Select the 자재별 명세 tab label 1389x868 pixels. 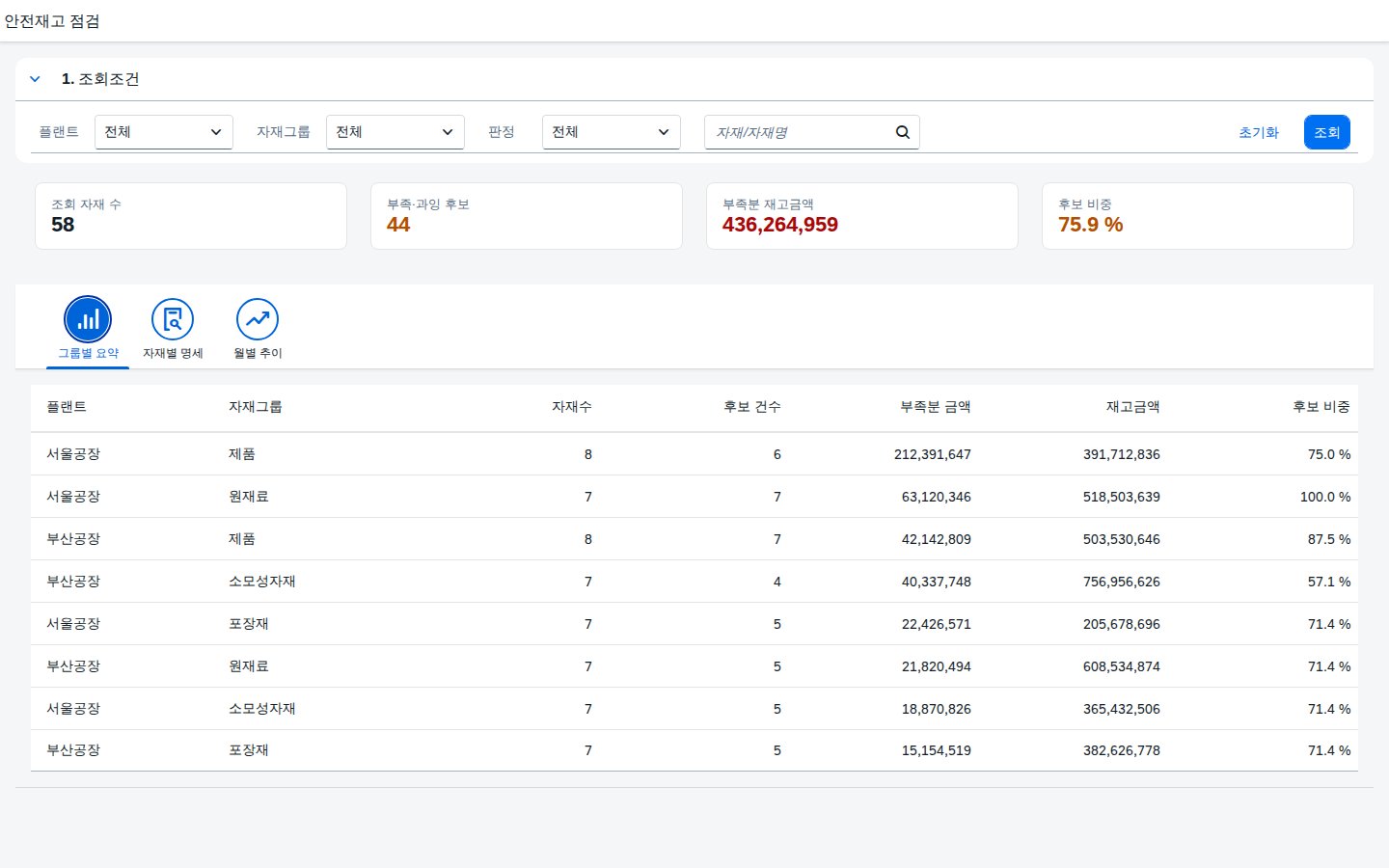(173, 353)
